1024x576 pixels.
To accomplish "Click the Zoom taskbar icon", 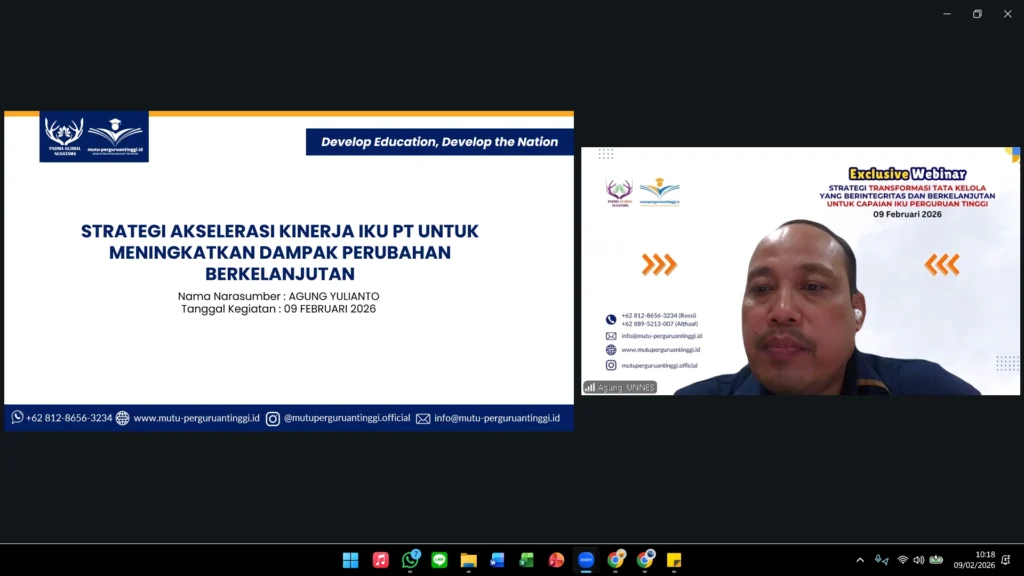I will 586,560.
